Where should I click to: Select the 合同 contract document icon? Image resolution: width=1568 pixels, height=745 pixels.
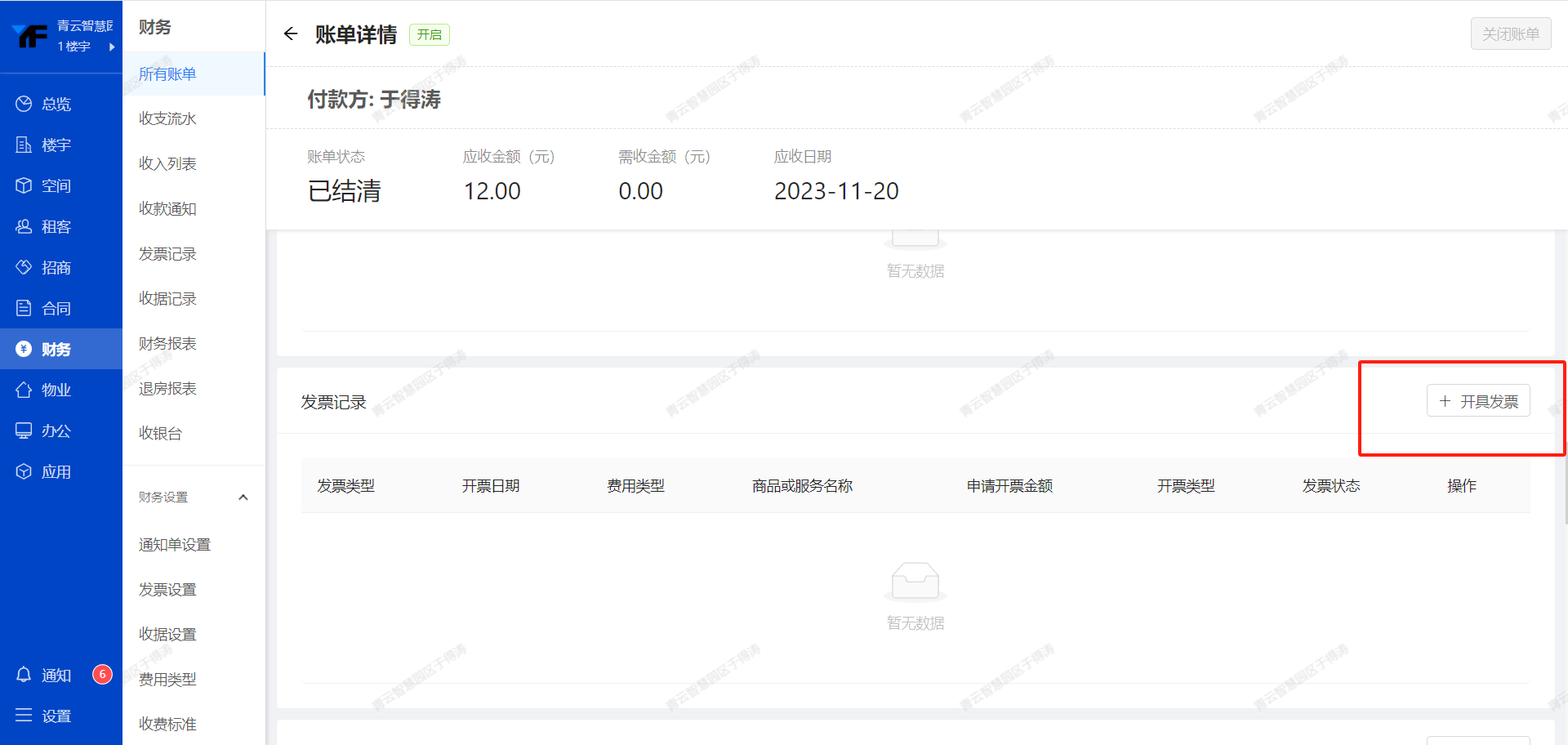[24, 308]
